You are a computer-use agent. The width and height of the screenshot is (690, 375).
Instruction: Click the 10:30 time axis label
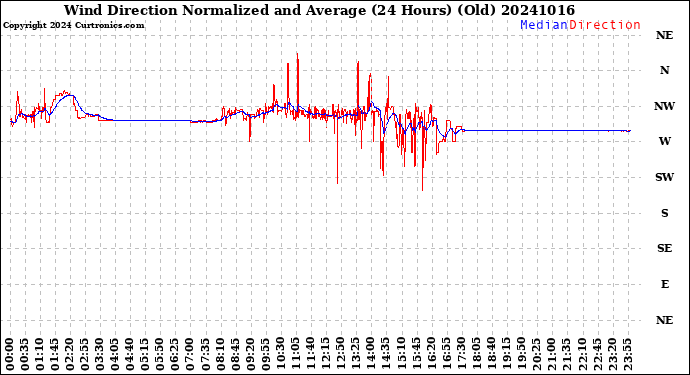point(281,355)
